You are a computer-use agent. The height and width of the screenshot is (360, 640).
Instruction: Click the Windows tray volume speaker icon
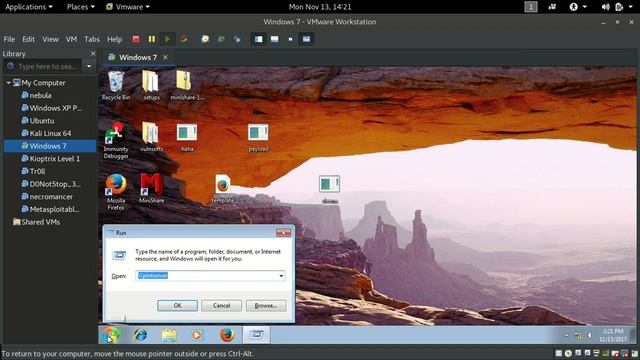click(589, 336)
